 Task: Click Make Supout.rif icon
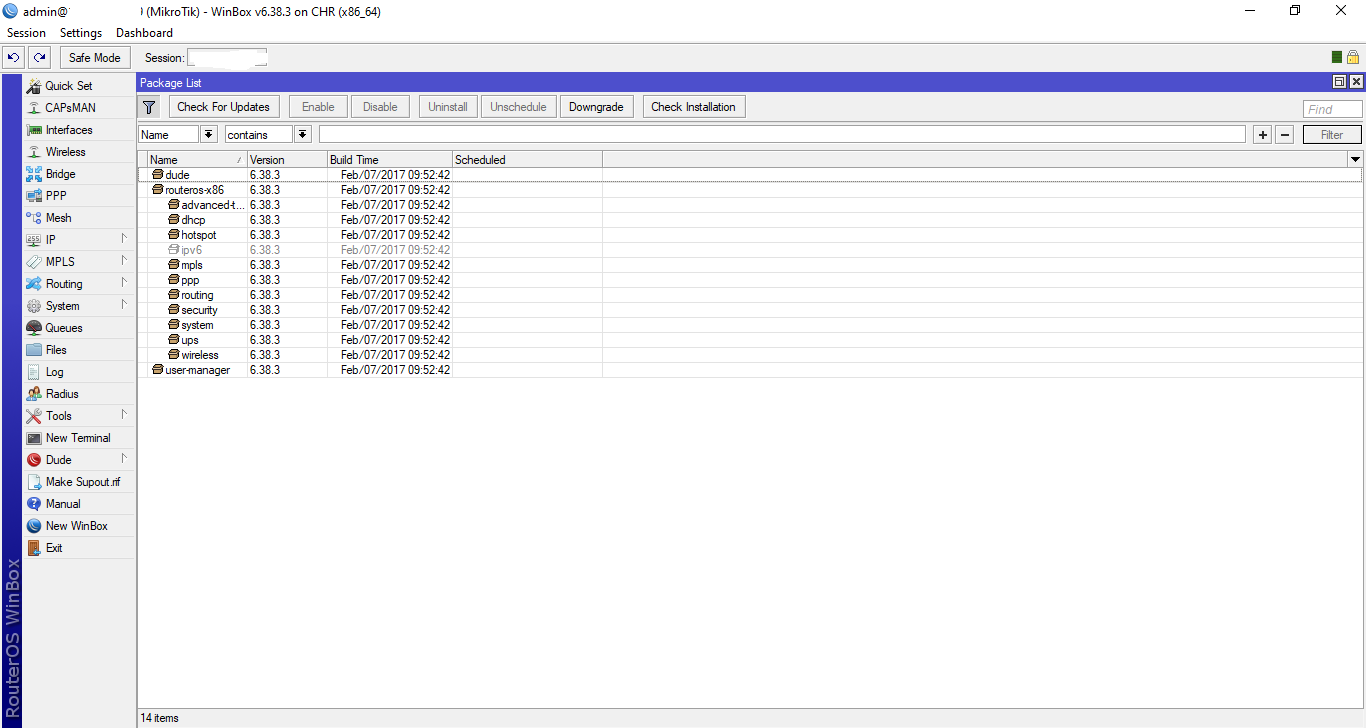[x=34, y=482]
